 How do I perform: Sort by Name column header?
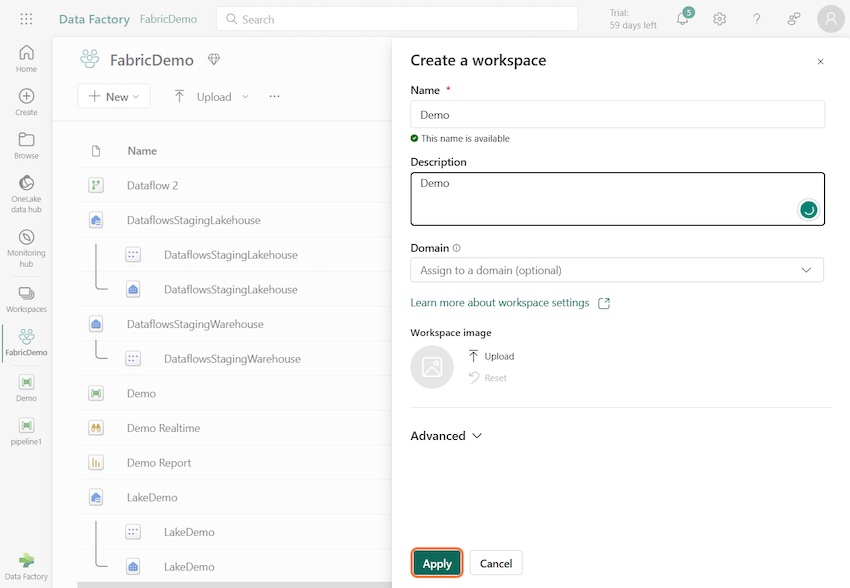(142, 151)
